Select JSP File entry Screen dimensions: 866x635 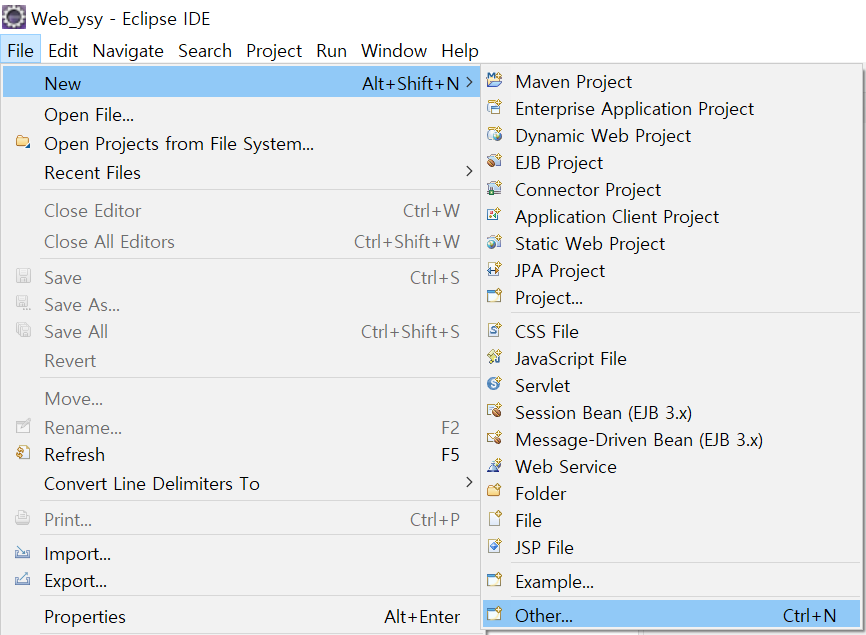tap(672, 547)
